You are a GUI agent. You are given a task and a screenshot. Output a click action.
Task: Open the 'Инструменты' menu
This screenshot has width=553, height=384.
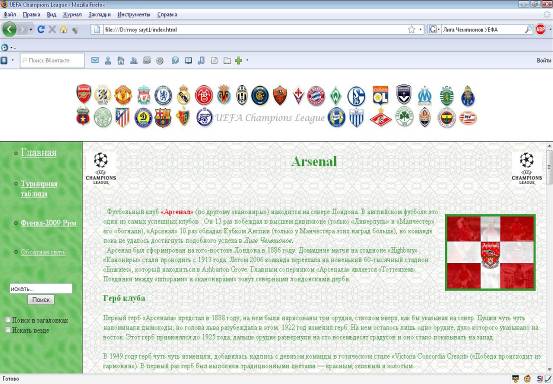click(x=134, y=14)
